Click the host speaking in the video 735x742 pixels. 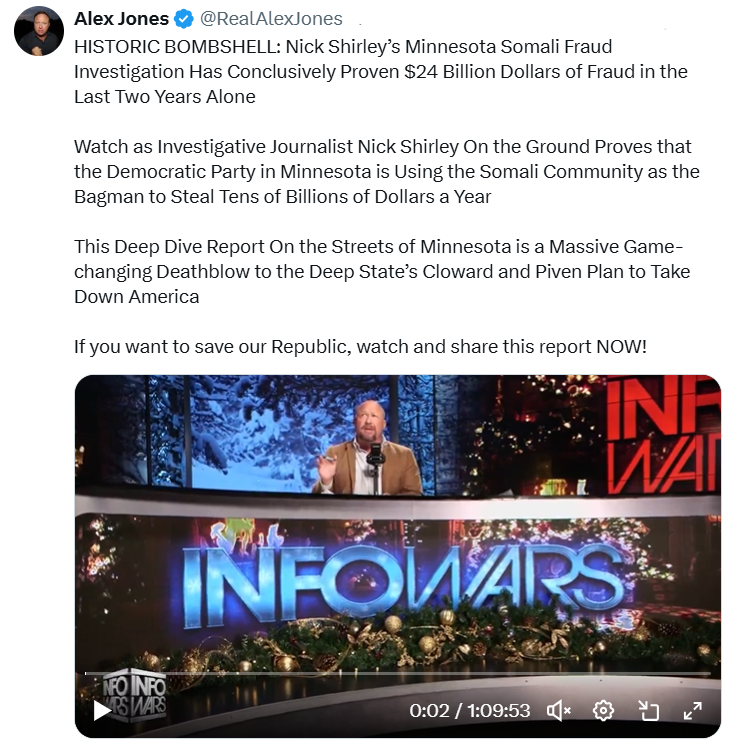click(366, 448)
